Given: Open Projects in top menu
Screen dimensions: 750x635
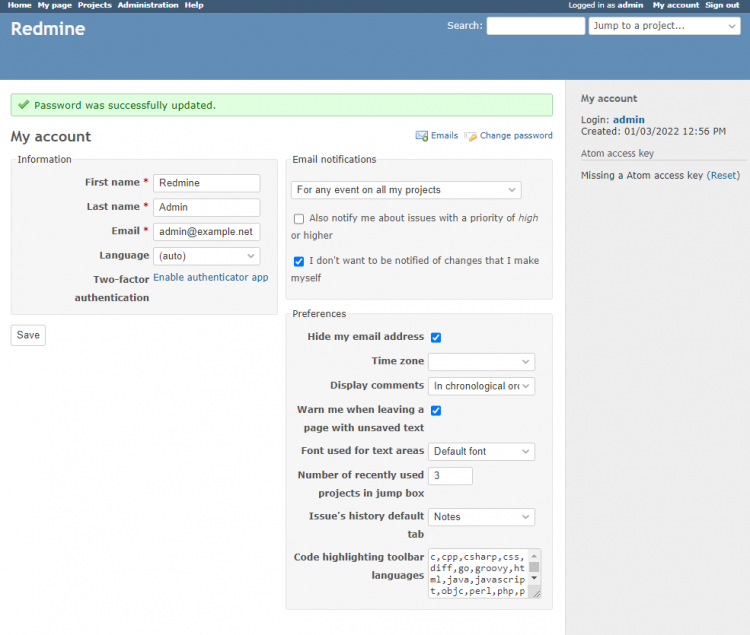Looking at the screenshot, I should click(x=95, y=5).
